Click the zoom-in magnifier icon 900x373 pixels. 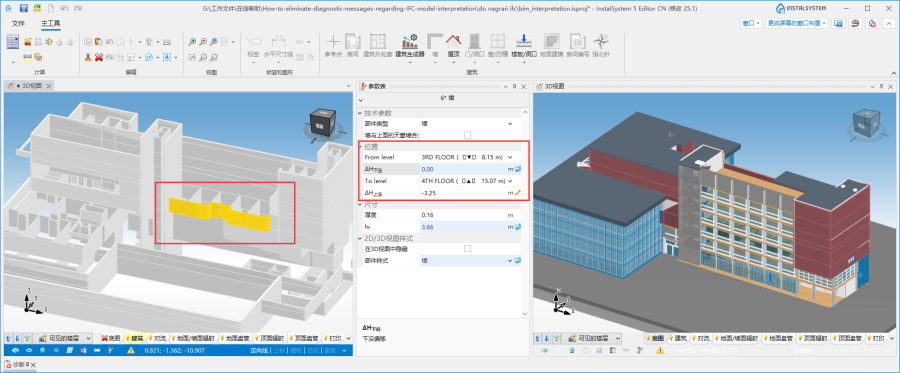point(192,42)
